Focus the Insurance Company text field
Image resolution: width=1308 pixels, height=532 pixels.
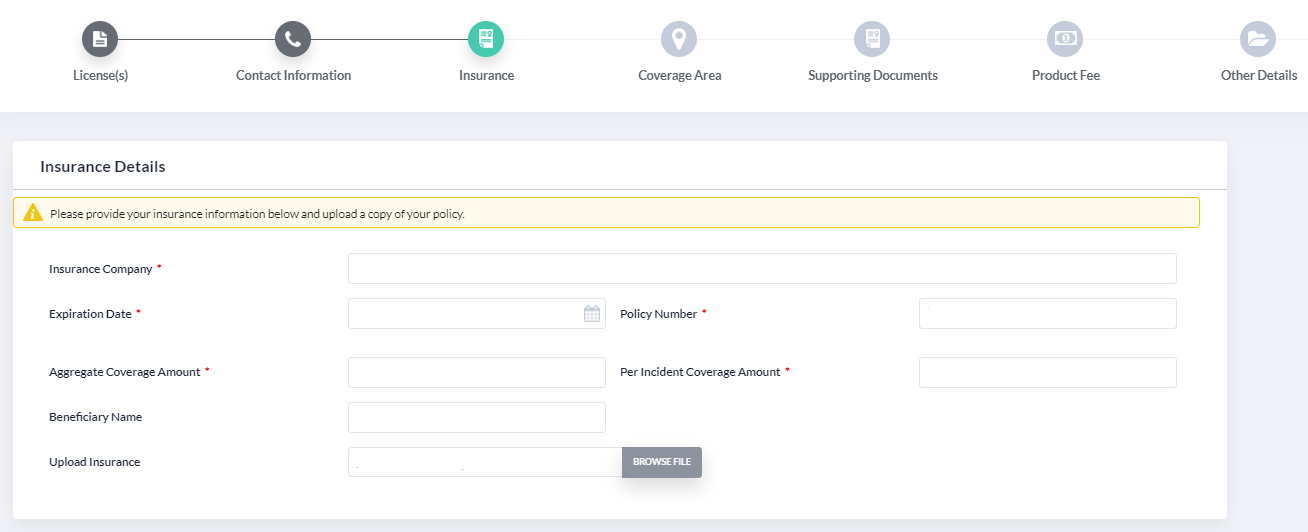point(762,269)
